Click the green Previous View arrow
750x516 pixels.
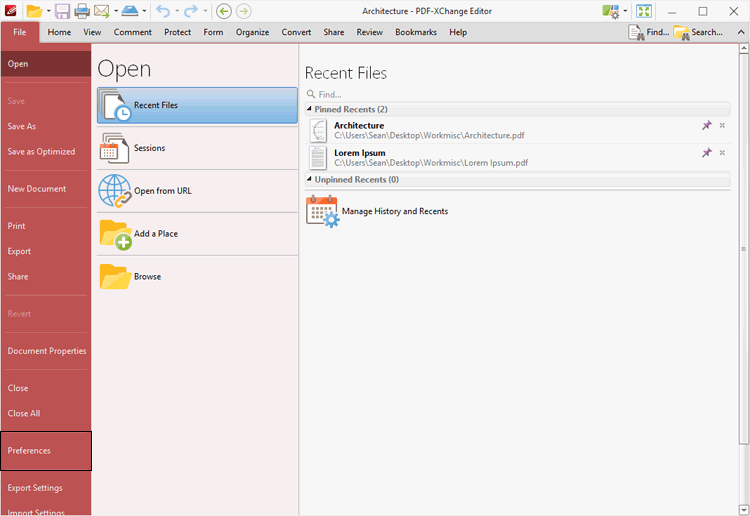[x=224, y=11]
